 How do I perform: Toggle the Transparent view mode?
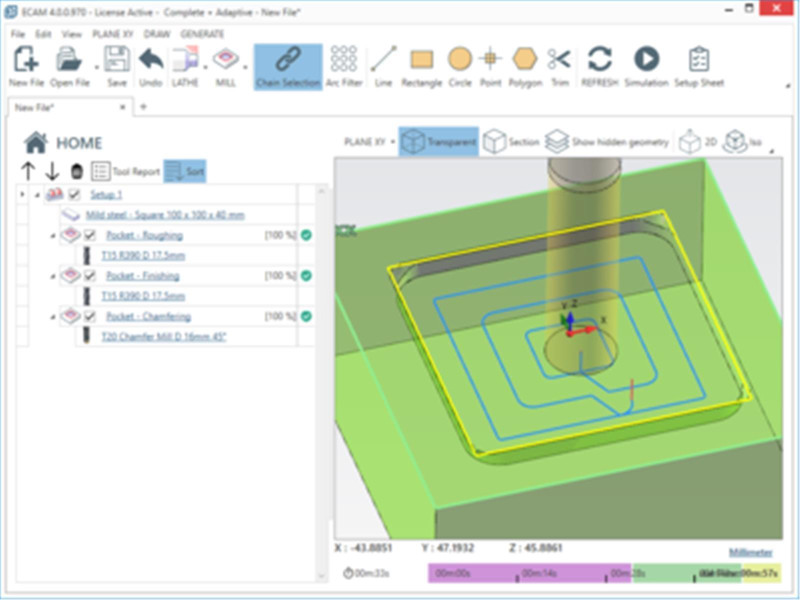click(439, 141)
